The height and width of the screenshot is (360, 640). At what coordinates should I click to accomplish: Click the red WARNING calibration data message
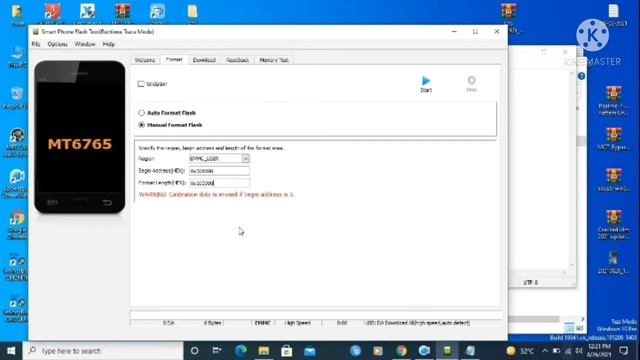pyautogui.click(x=216, y=195)
